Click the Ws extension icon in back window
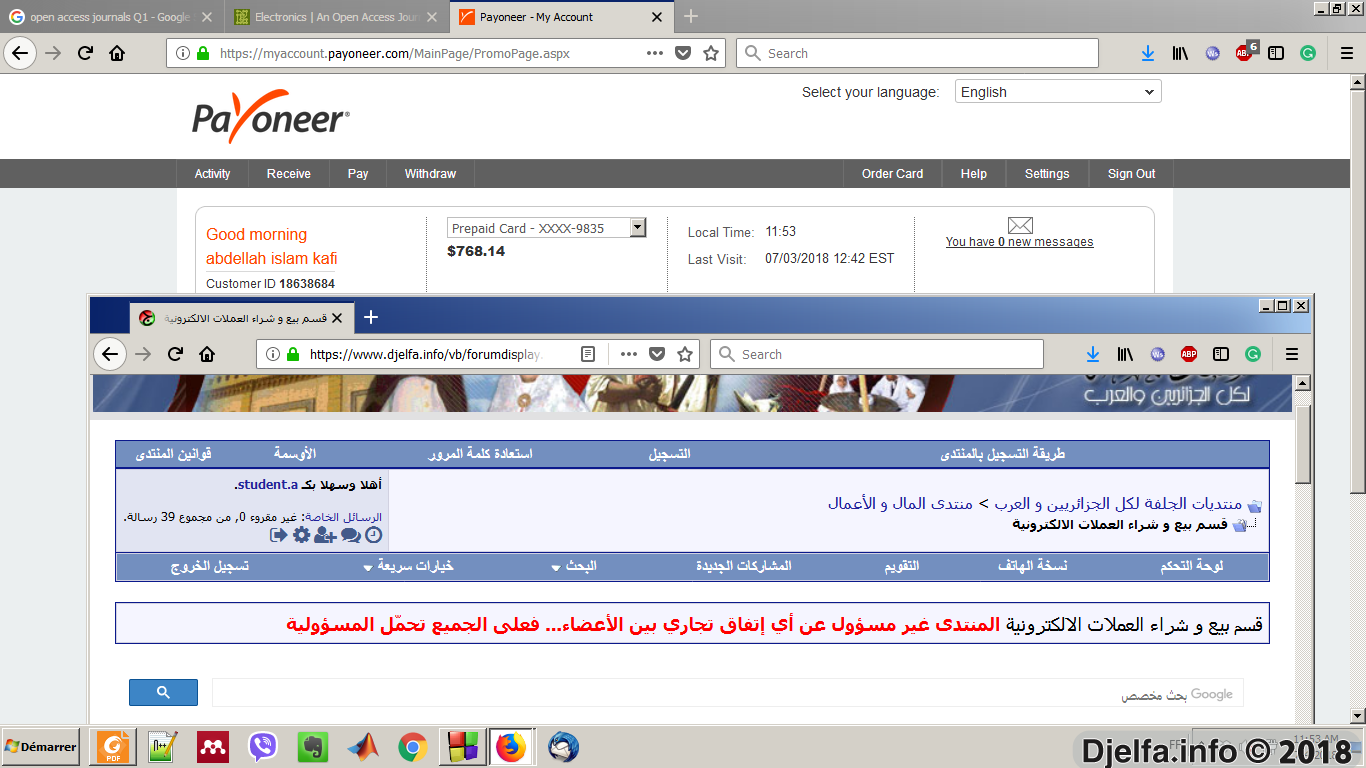Screen dimensions: 1366x768 [1213, 53]
